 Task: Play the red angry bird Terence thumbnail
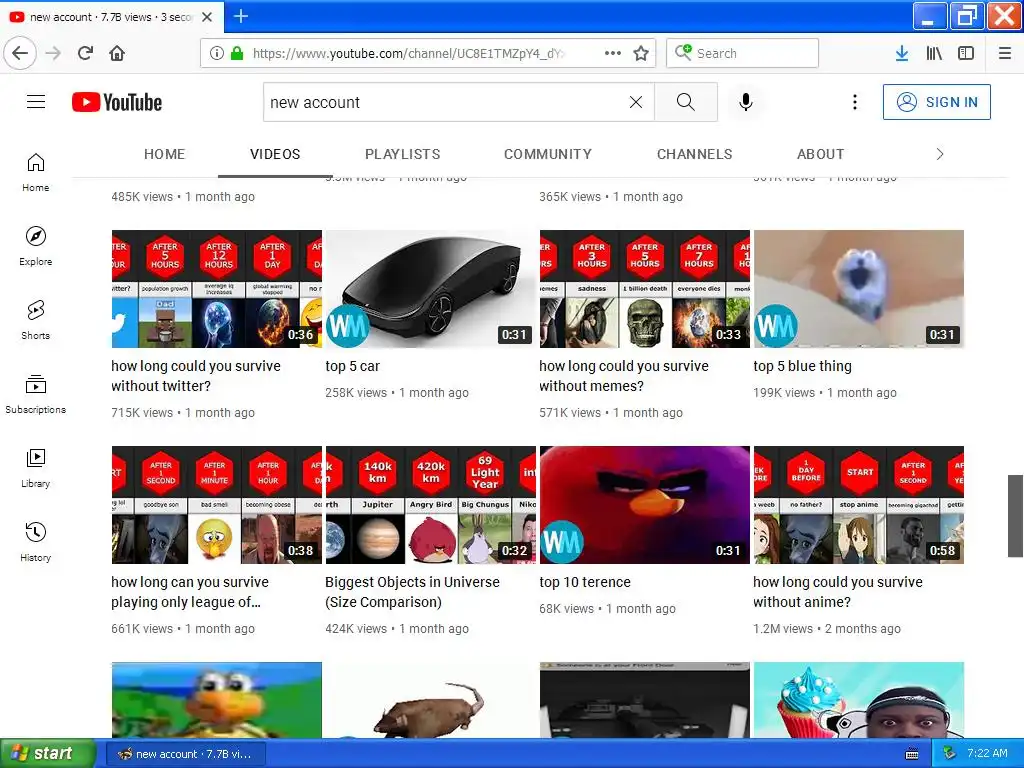click(x=645, y=505)
